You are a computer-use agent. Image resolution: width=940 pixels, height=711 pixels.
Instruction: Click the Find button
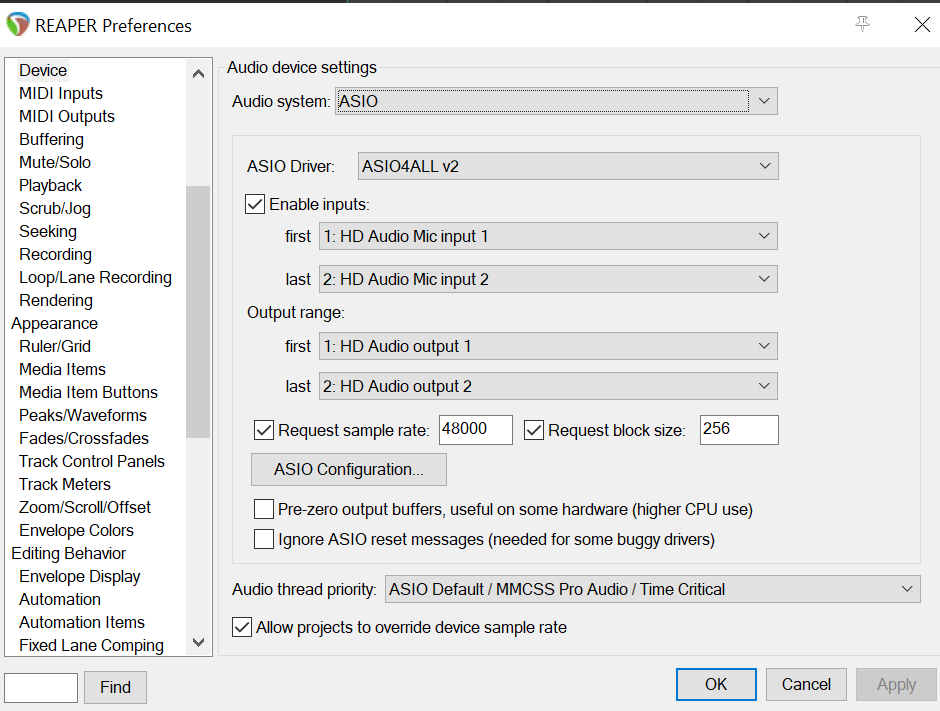[115, 687]
